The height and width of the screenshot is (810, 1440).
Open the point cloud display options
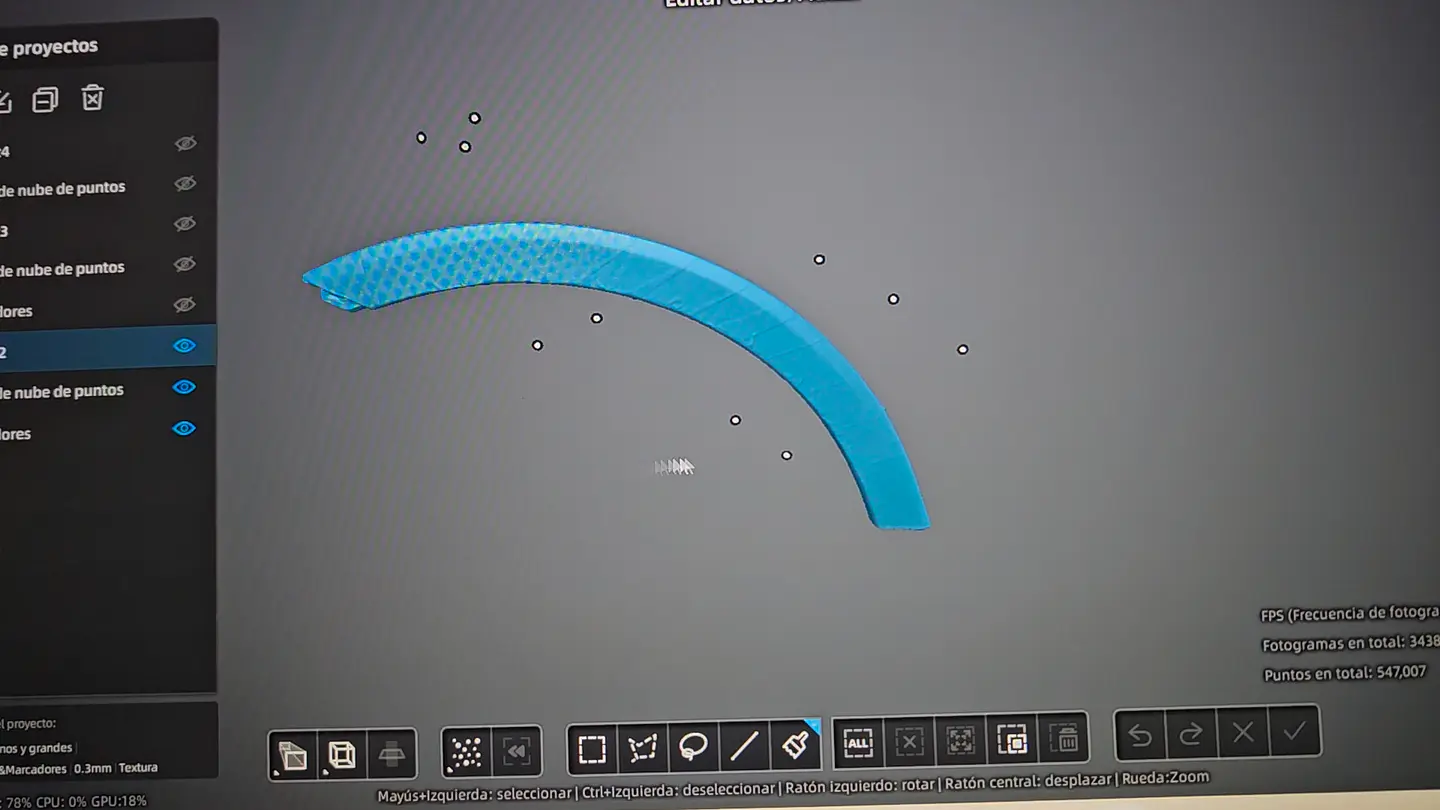(466, 752)
